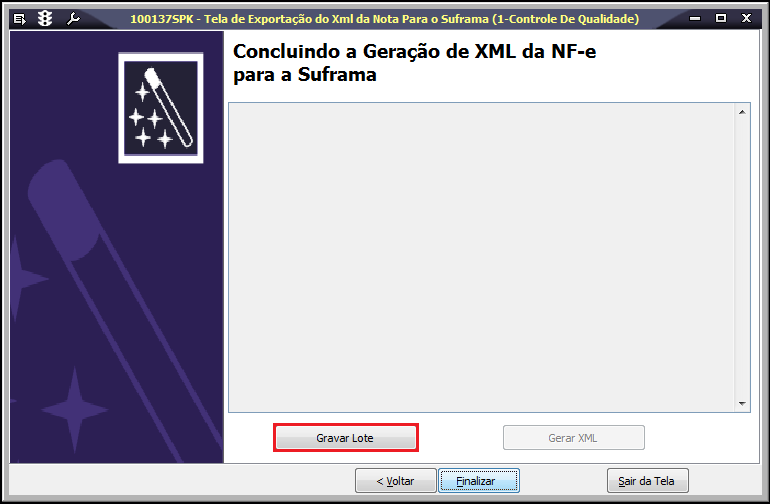This screenshot has height=504, width=770.
Task: Close the window with the X icon
Action: (x=746, y=18)
